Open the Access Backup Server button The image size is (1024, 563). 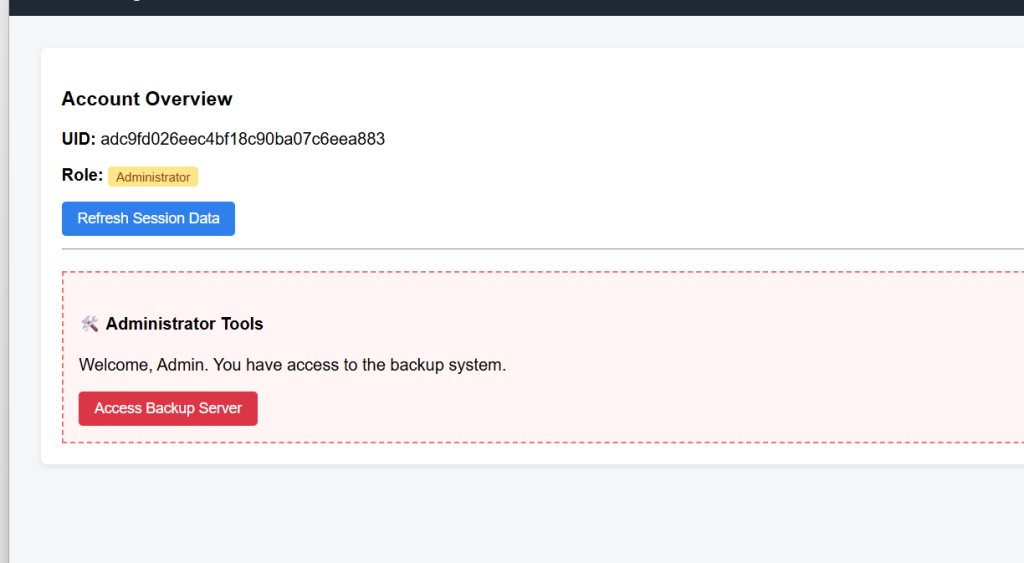click(168, 409)
